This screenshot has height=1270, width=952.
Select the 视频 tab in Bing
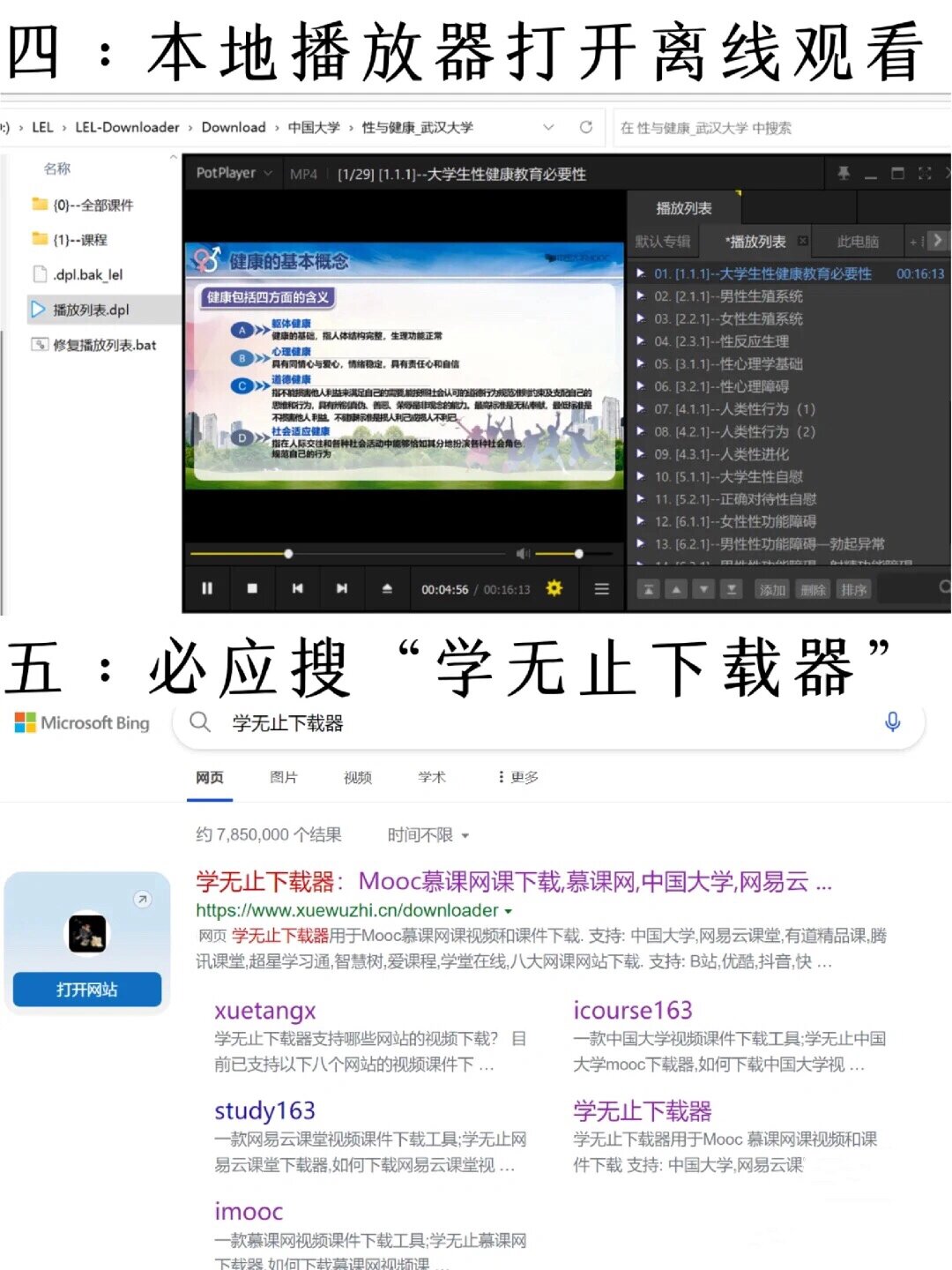click(x=358, y=777)
